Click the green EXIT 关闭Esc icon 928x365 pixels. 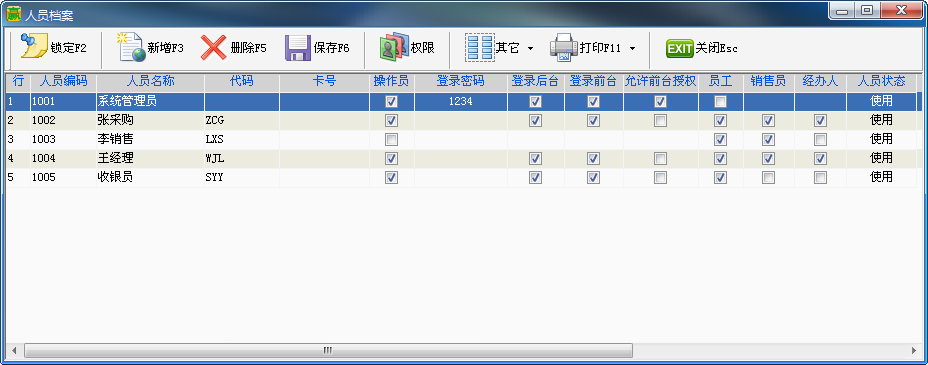679,48
